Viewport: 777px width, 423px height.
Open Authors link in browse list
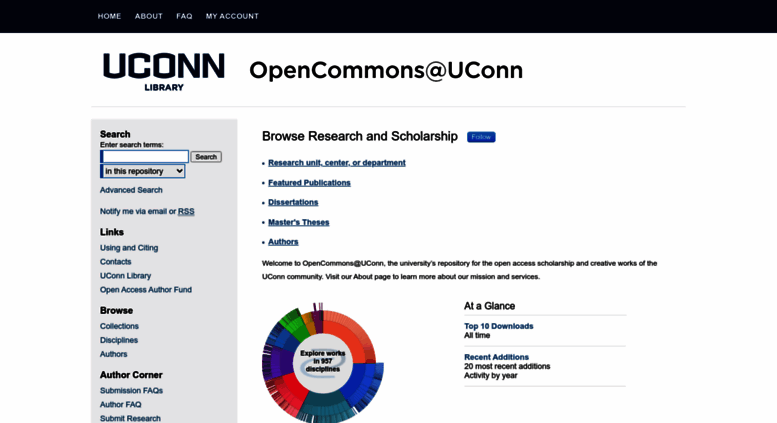(283, 242)
